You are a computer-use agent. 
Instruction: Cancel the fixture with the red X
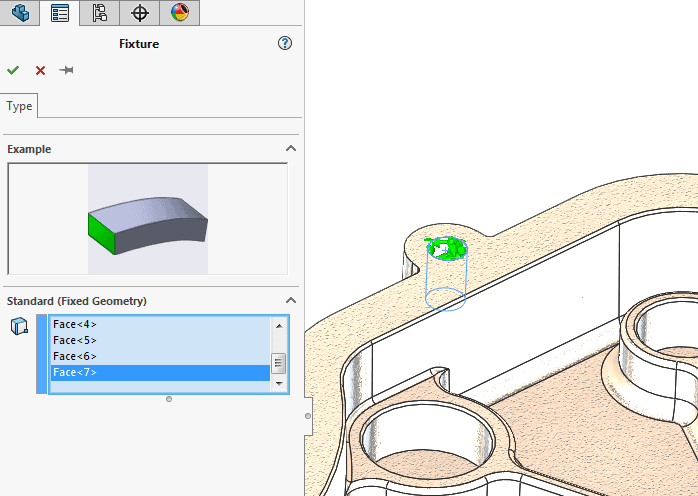(x=40, y=70)
